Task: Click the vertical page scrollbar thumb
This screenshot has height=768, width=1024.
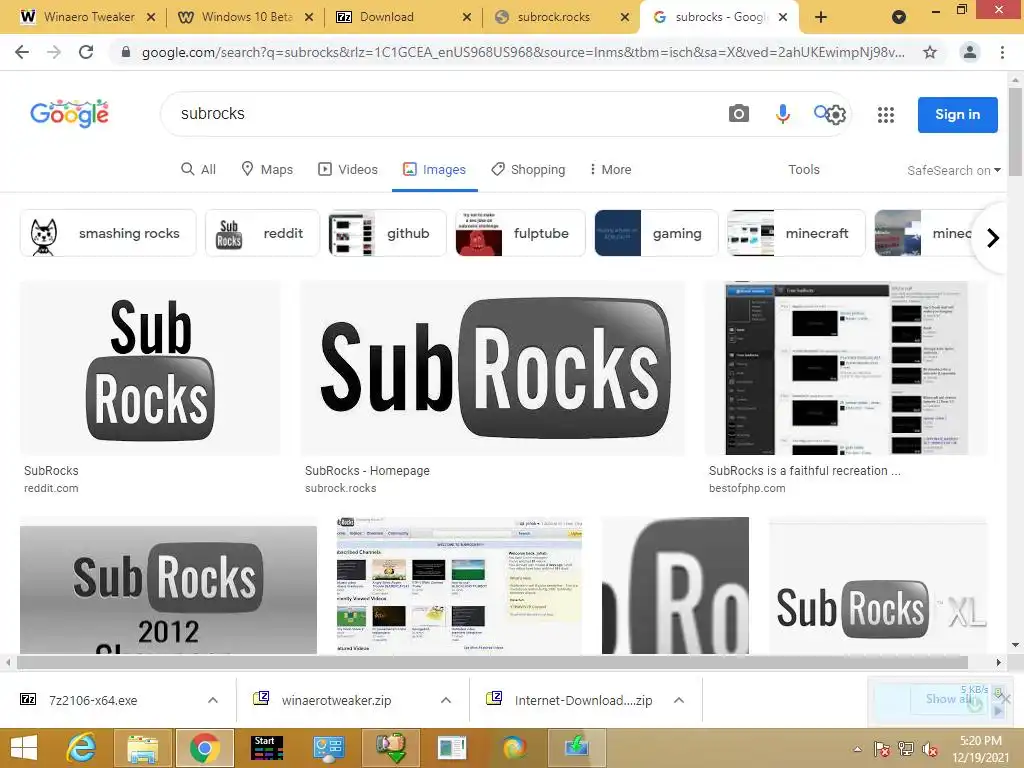Action: (1015, 131)
